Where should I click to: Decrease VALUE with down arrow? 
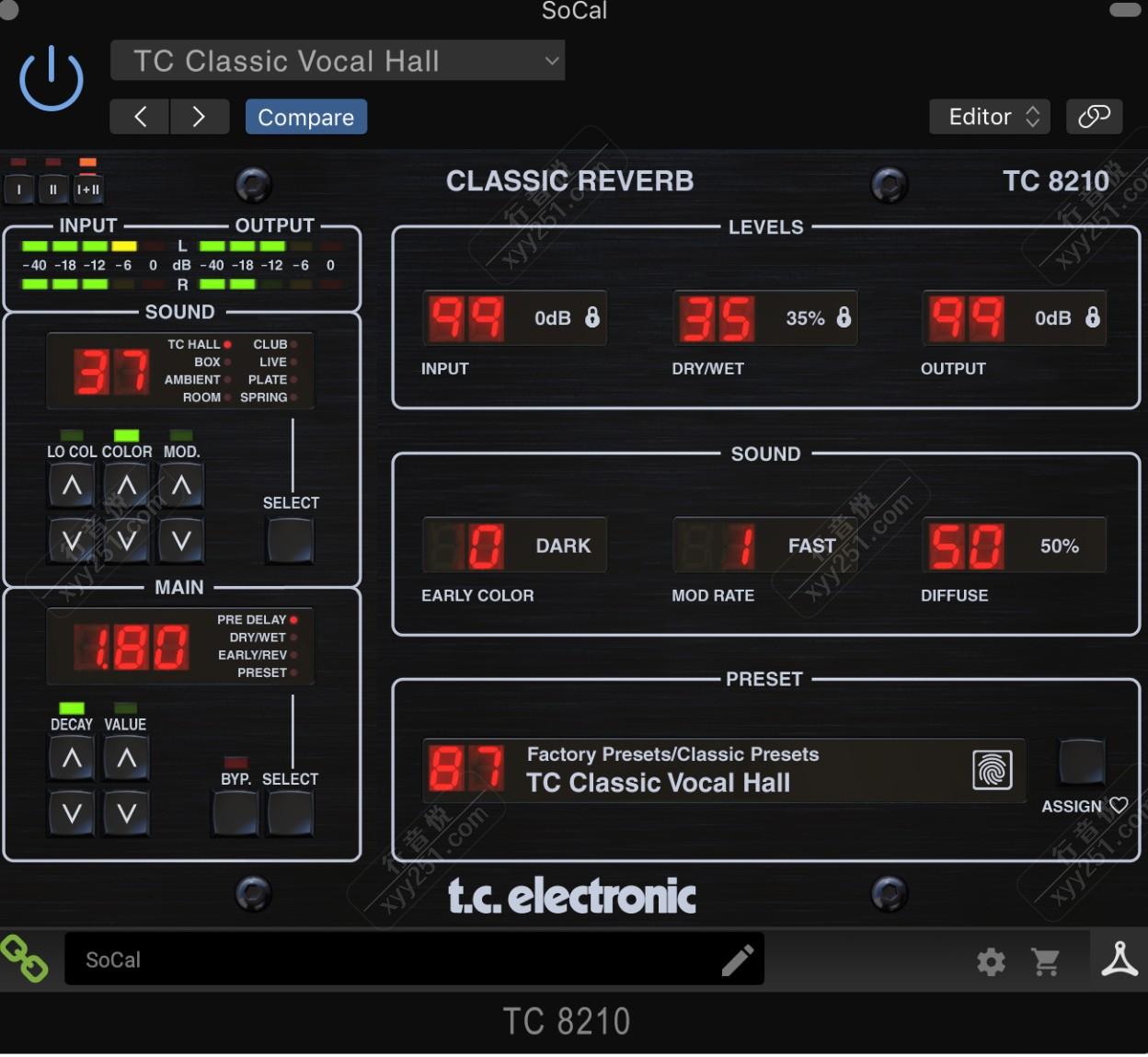pyautogui.click(x=127, y=813)
